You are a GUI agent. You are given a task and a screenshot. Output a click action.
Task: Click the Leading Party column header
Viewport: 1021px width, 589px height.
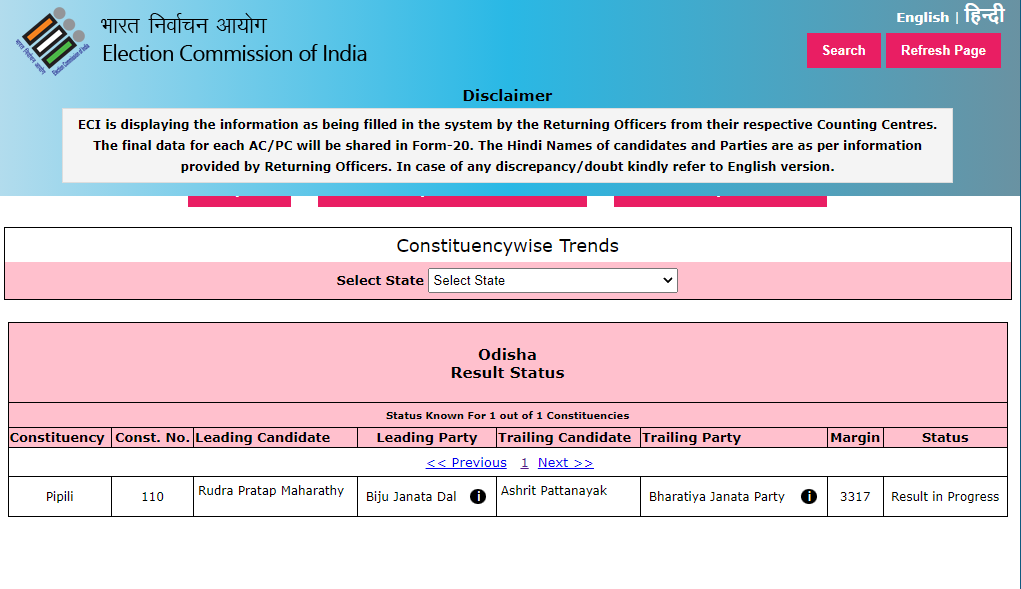point(427,438)
